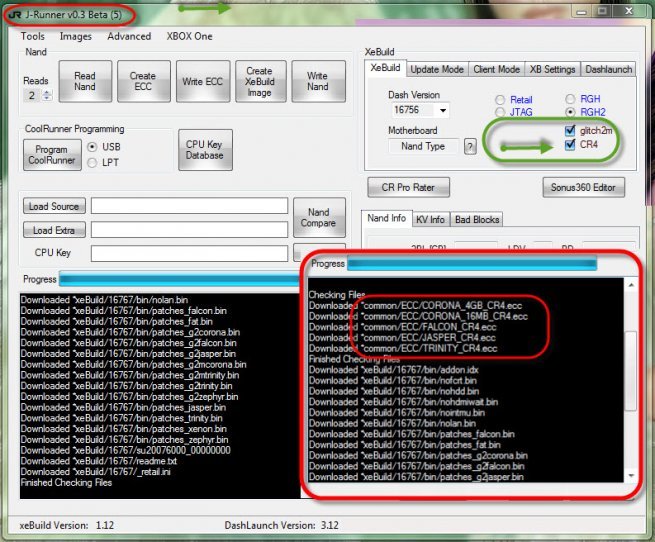The image size is (655, 542).
Task: Click the Program CoolRunner button
Action: [52, 155]
